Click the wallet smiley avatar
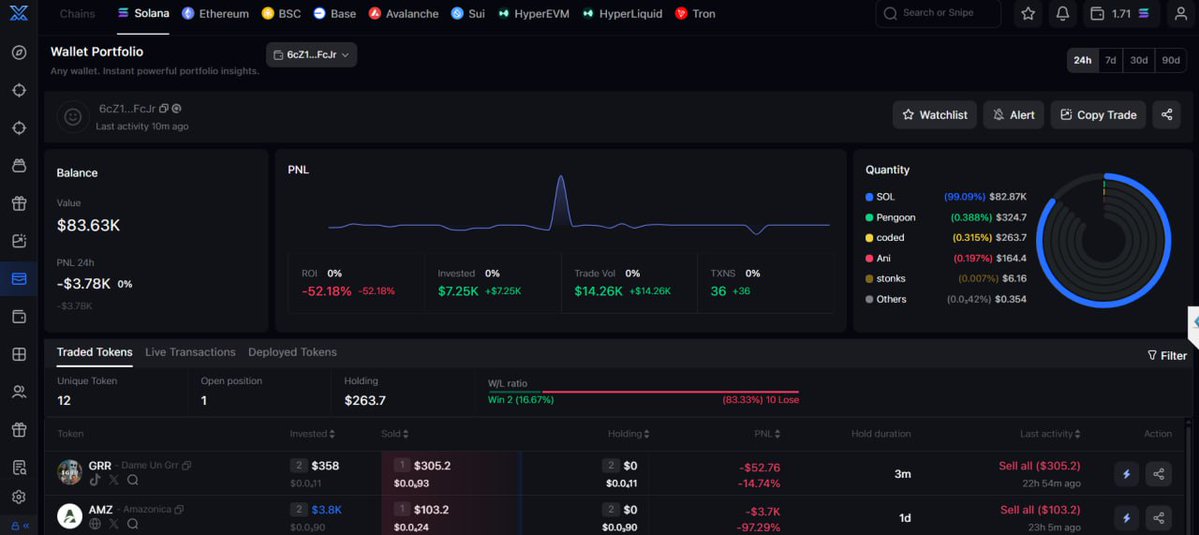The image size is (1199, 535). [73, 116]
